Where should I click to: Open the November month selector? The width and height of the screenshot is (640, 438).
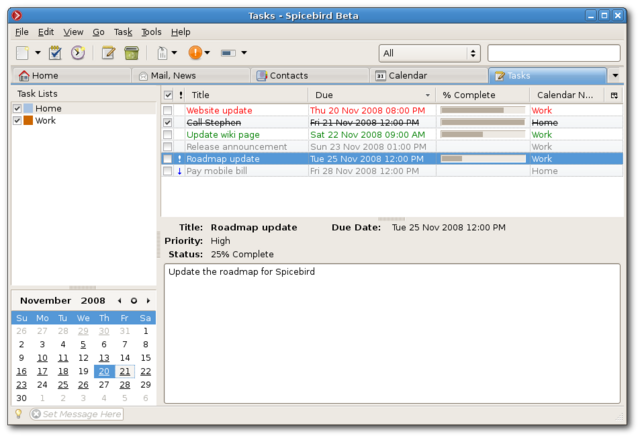(46, 301)
